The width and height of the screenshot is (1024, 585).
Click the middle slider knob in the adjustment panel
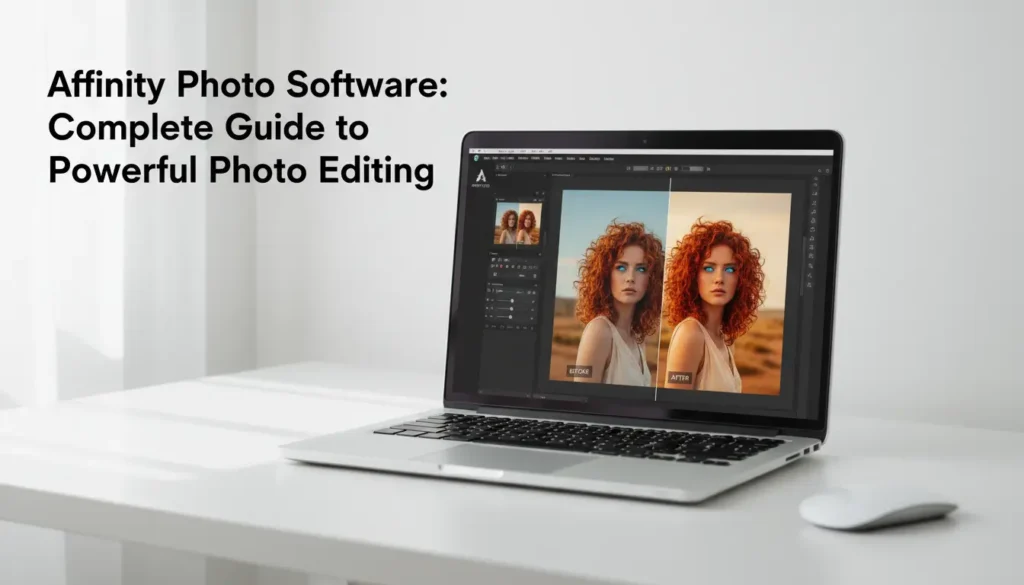coord(511,309)
